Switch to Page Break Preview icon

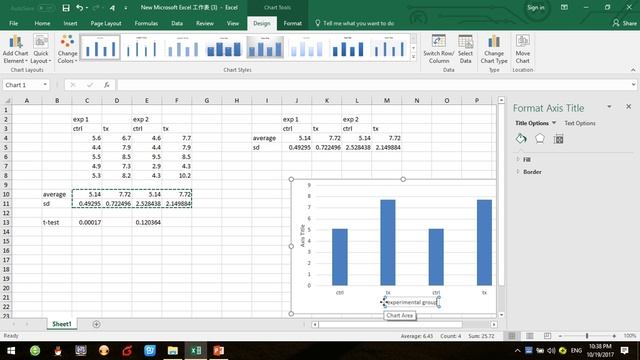[547, 336]
